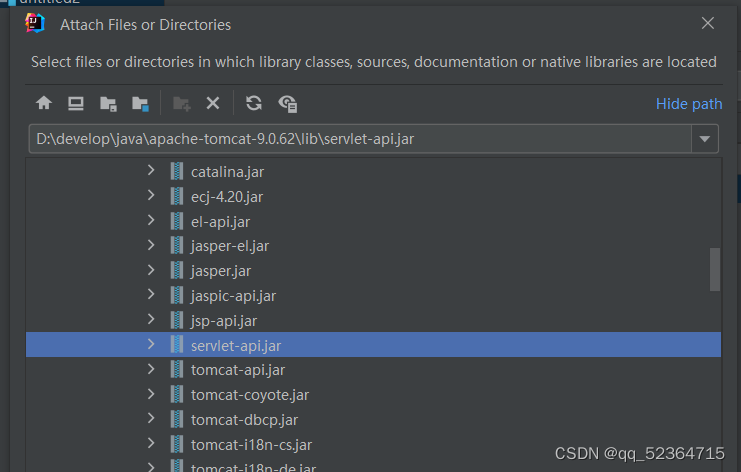741x472 pixels.
Task: Click the jar archive icon beside jasper-el.jar
Action: pos(177,245)
